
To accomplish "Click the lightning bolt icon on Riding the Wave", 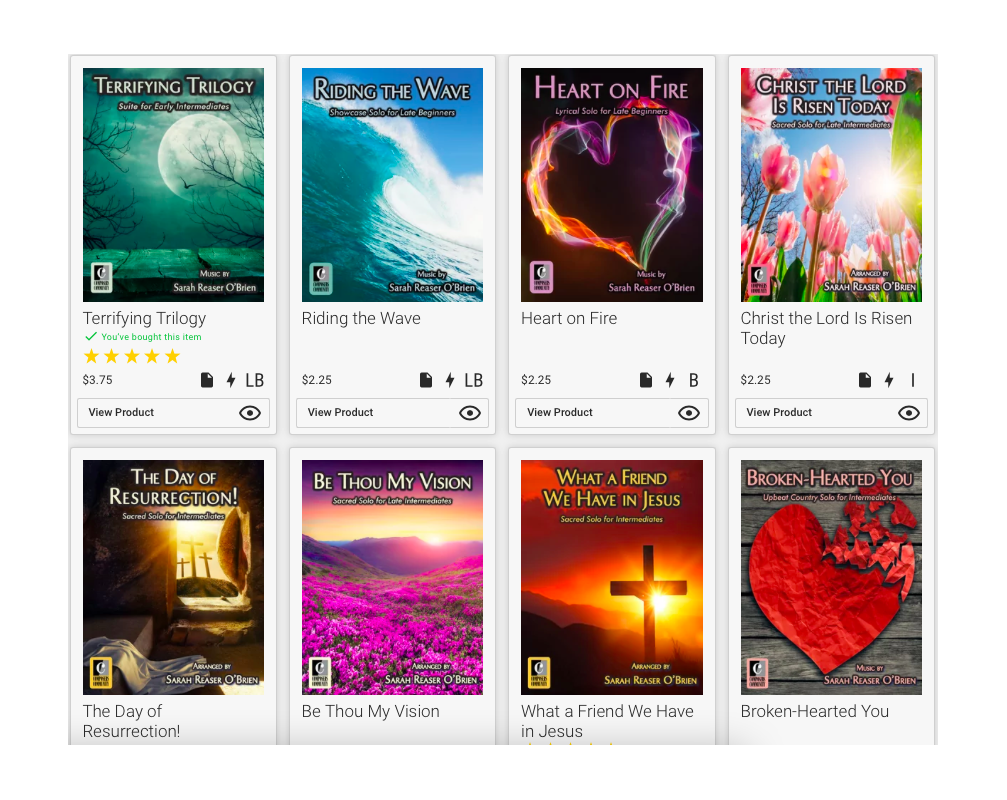I will tap(450, 380).
